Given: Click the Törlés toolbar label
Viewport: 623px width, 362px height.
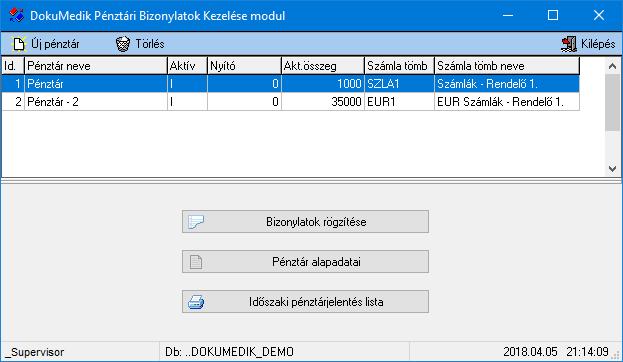Looking at the screenshot, I should (150, 44).
